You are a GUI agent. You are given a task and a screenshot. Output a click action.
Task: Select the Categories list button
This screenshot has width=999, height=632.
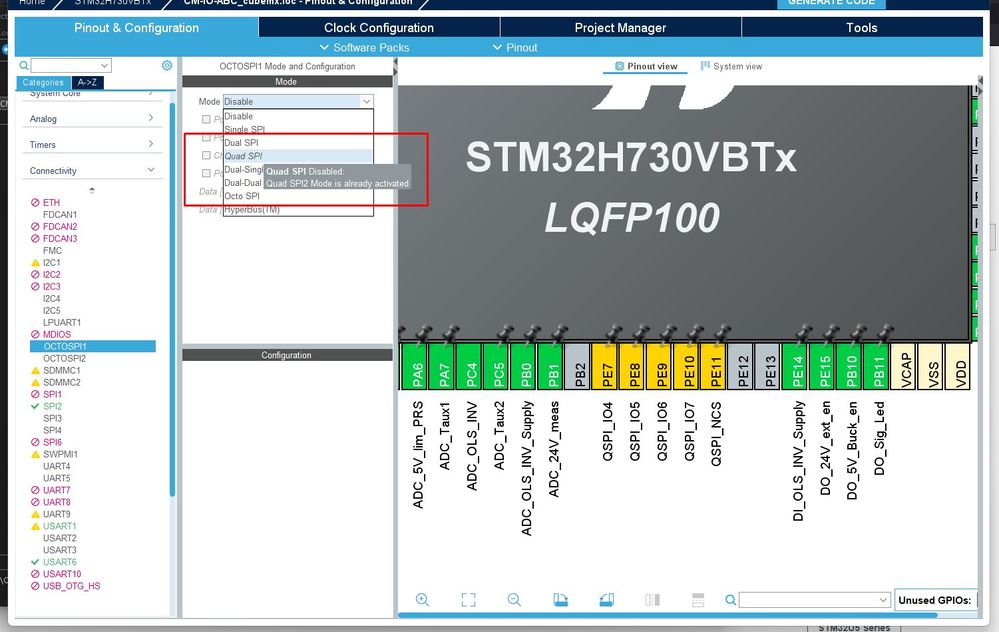pyautogui.click(x=43, y=82)
